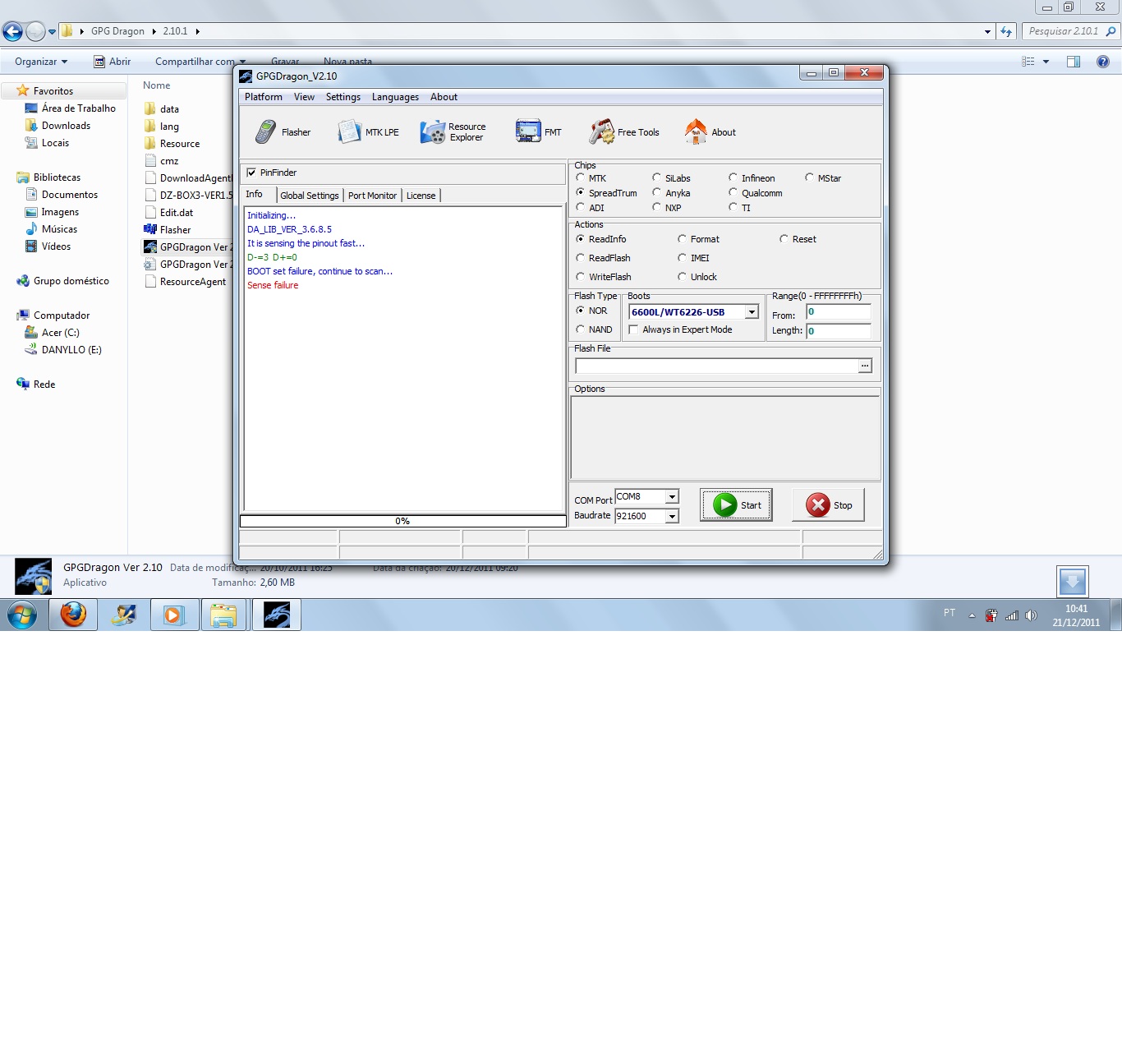The image size is (1122, 1064).
Task: Switch to the Global Settings tab
Action: [x=309, y=196]
